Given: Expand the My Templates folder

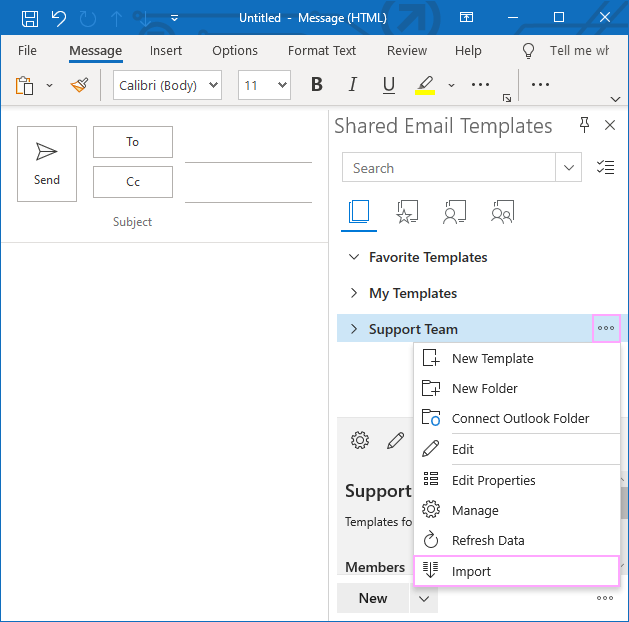Looking at the screenshot, I should point(354,293).
